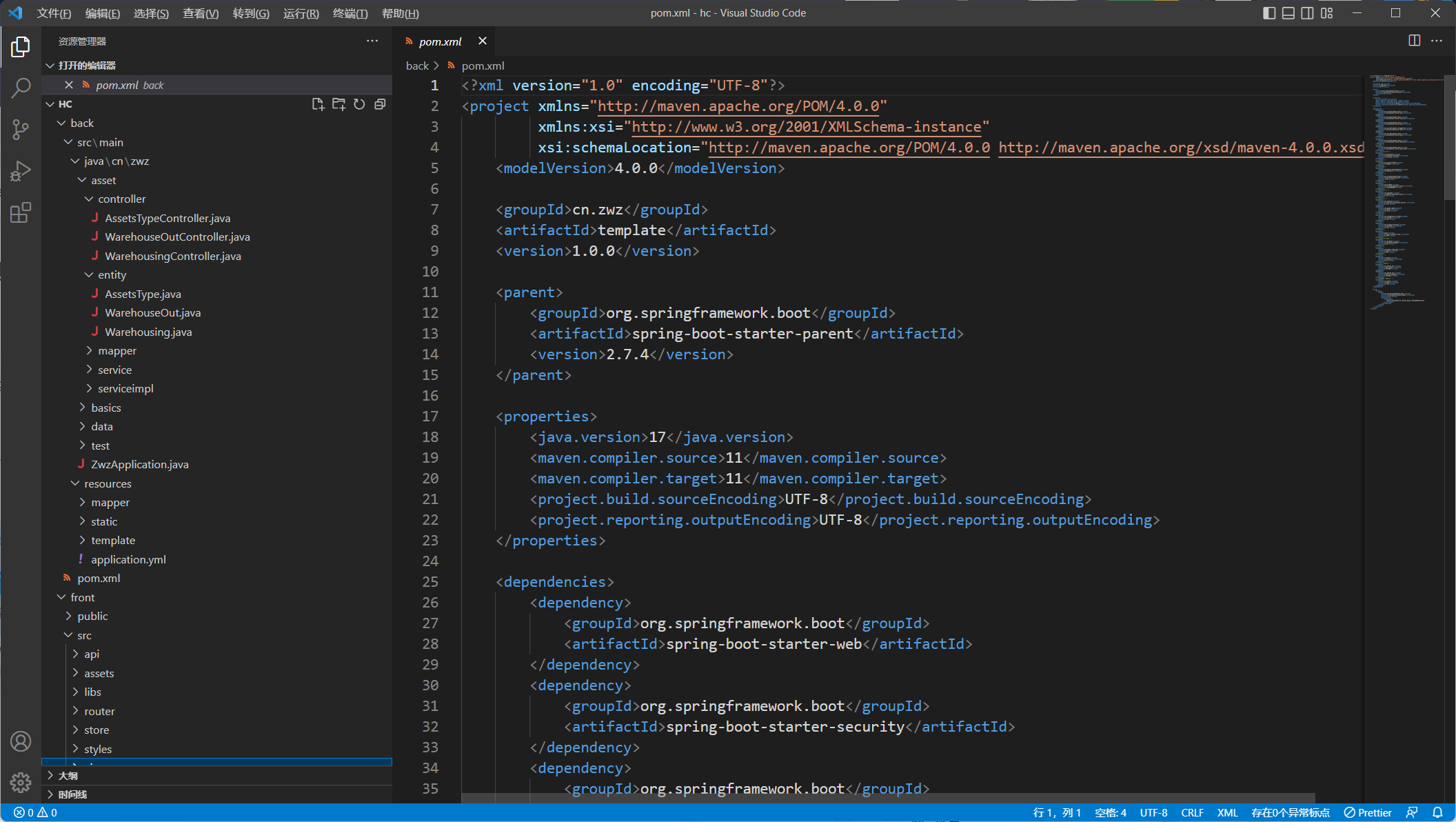
Task: Toggle primary sidebar layout button
Action: [1268, 13]
